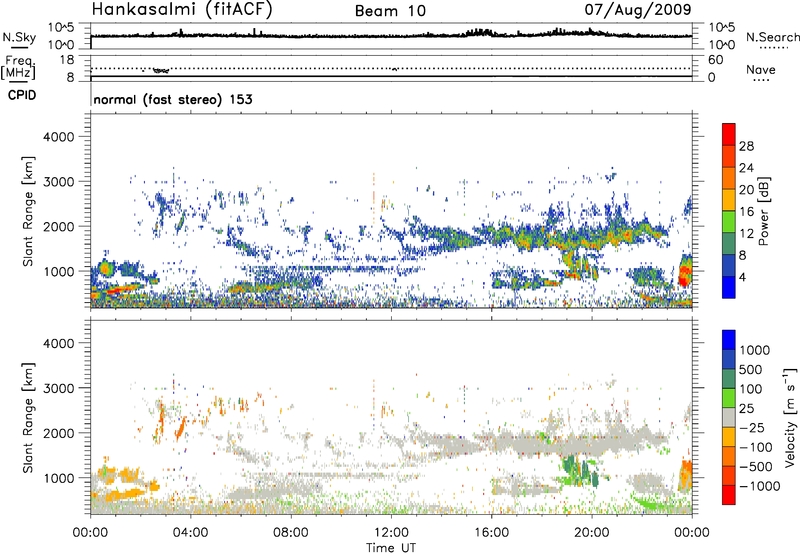Click '2000' on velocity panel range axis
The width and height of the screenshot is (800, 554).
(x=58, y=433)
